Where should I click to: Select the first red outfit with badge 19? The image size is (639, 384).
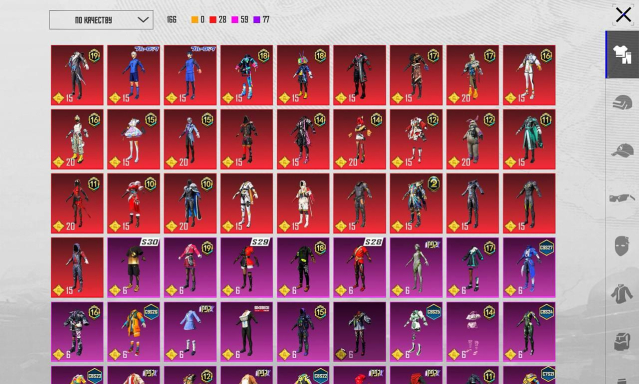click(77, 75)
